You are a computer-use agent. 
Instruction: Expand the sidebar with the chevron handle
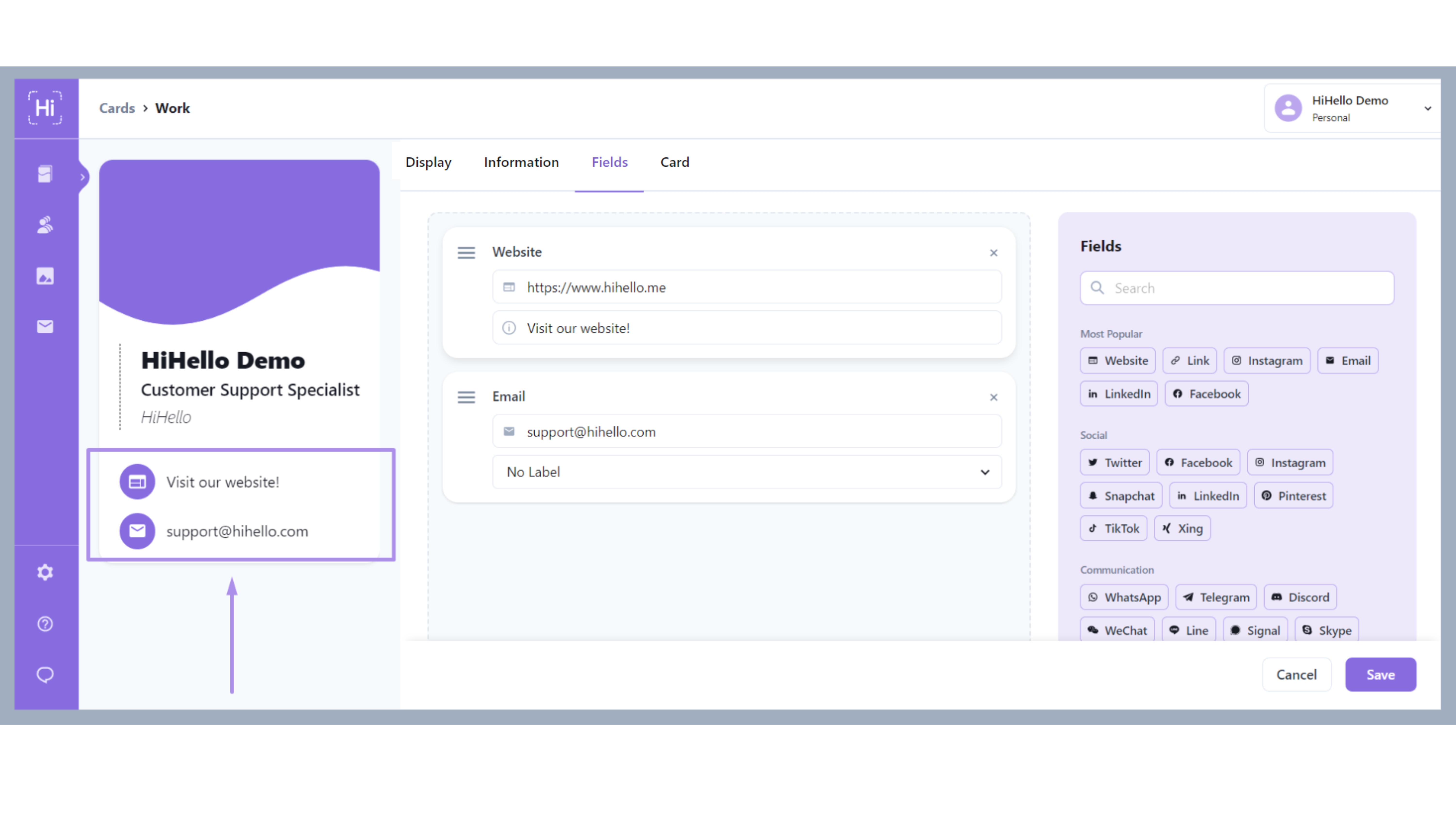(83, 177)
